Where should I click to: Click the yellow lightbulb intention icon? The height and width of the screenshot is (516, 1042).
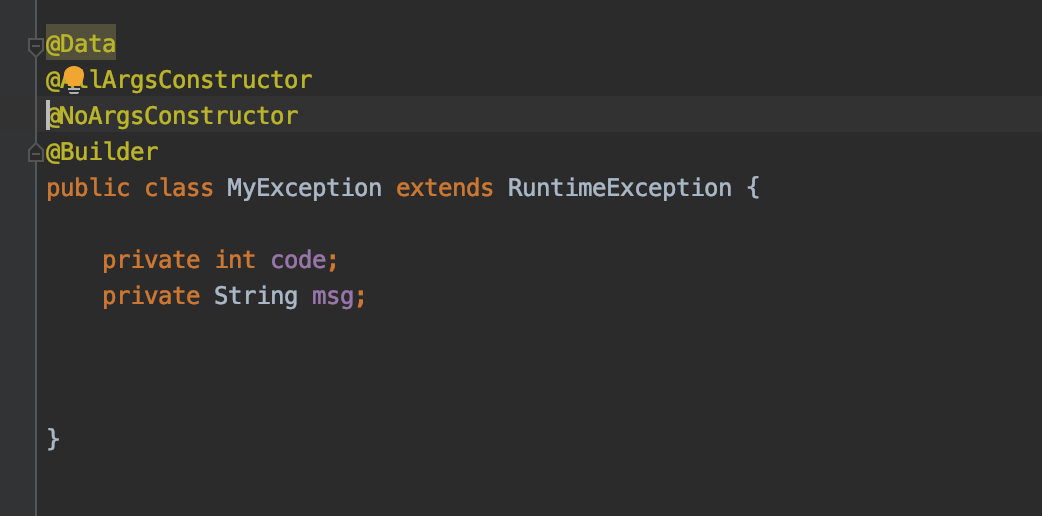[74, 78]
